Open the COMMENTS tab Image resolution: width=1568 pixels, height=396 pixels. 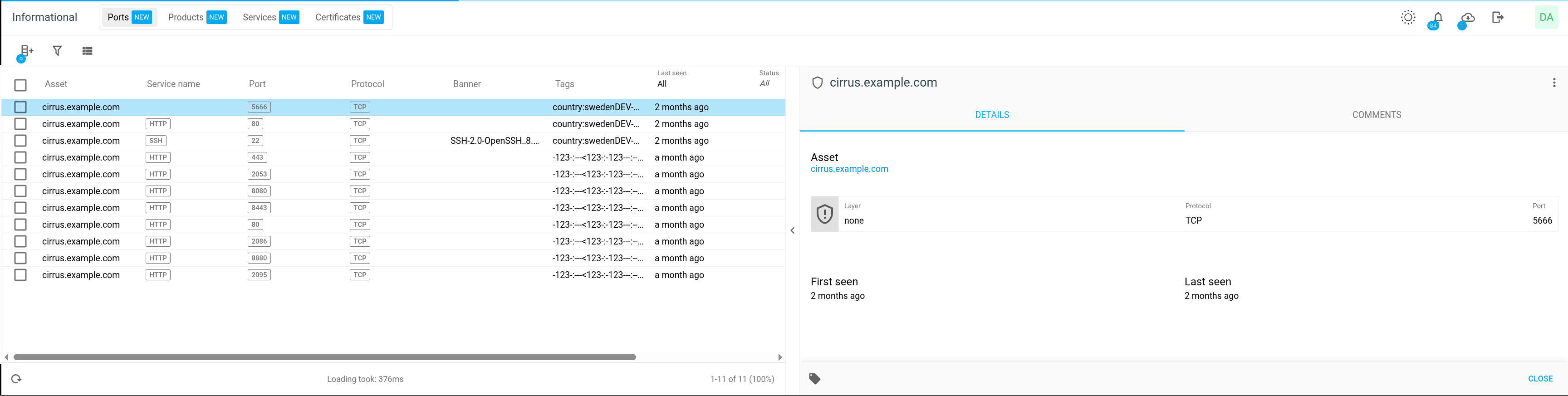point(1376,115)
